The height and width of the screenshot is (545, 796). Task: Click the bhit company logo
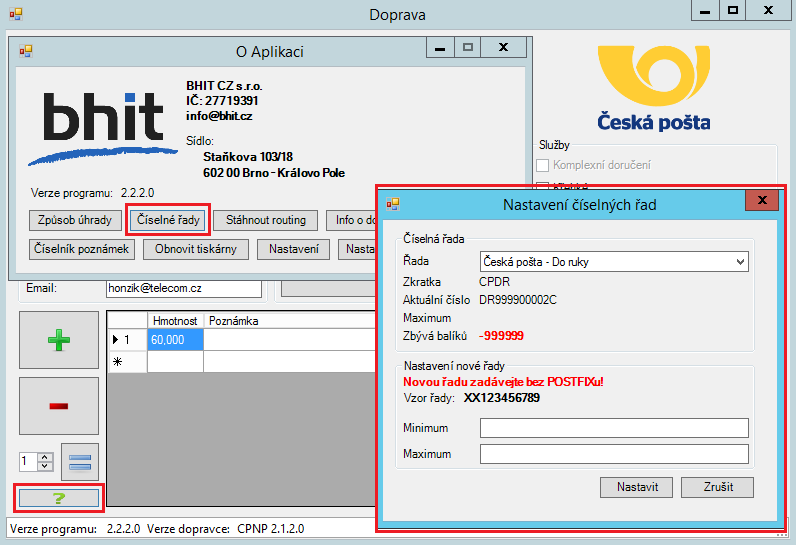point(103,128)
